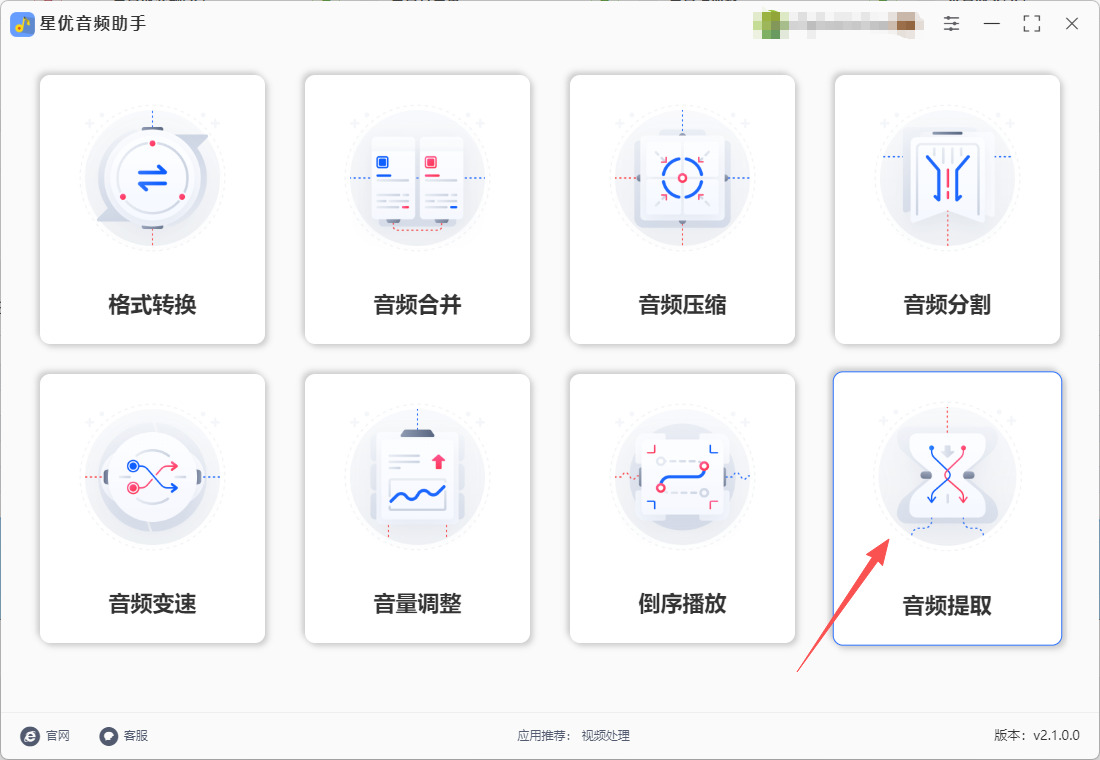Open the settings sliders icon in title bar
Viewport: 1100px width, 760px height.
[x=951, y=24]
